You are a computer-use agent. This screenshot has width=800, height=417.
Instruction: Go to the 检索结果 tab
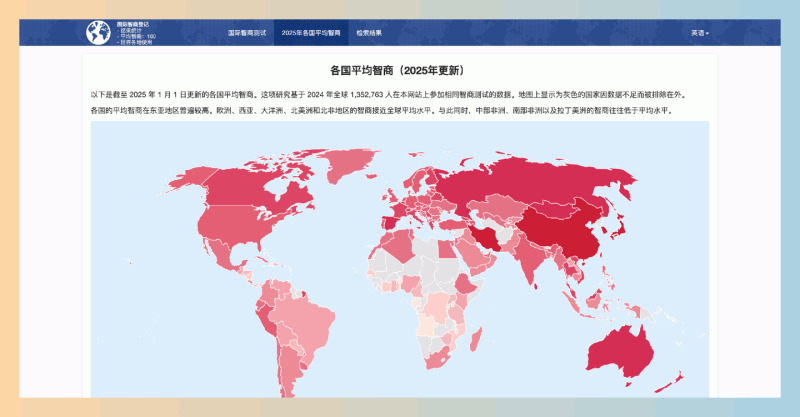coord(369,33)
